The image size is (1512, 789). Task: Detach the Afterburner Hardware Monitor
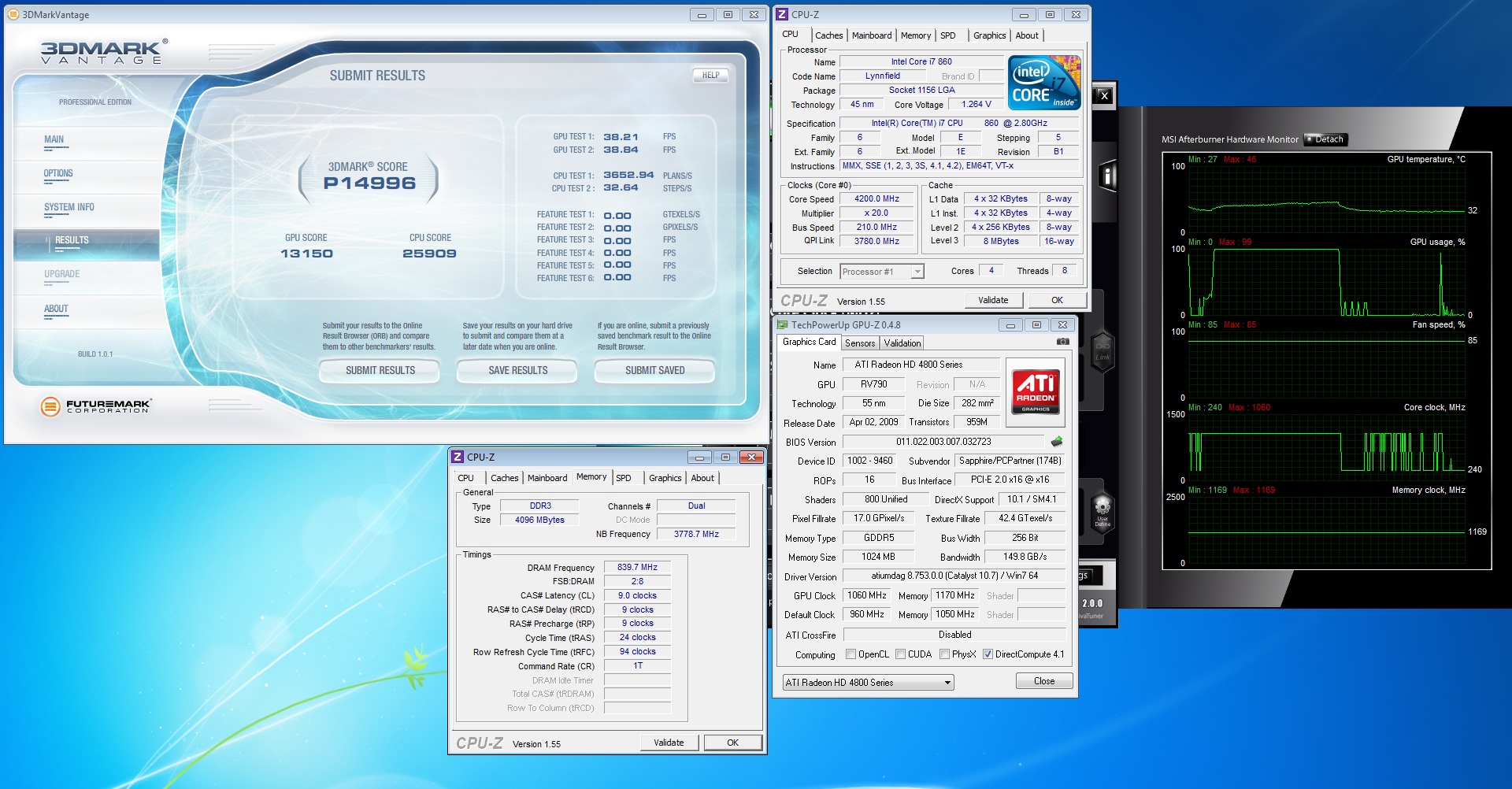click(1325, 139)
